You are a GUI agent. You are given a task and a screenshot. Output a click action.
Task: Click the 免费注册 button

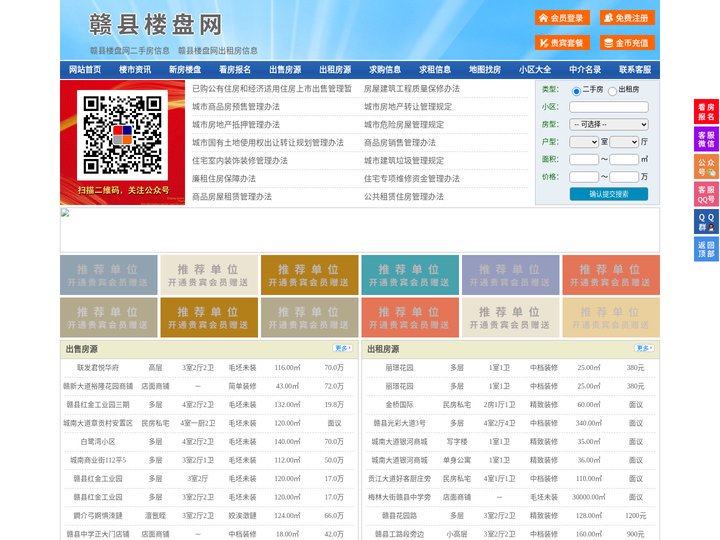(x=627, y=18)
